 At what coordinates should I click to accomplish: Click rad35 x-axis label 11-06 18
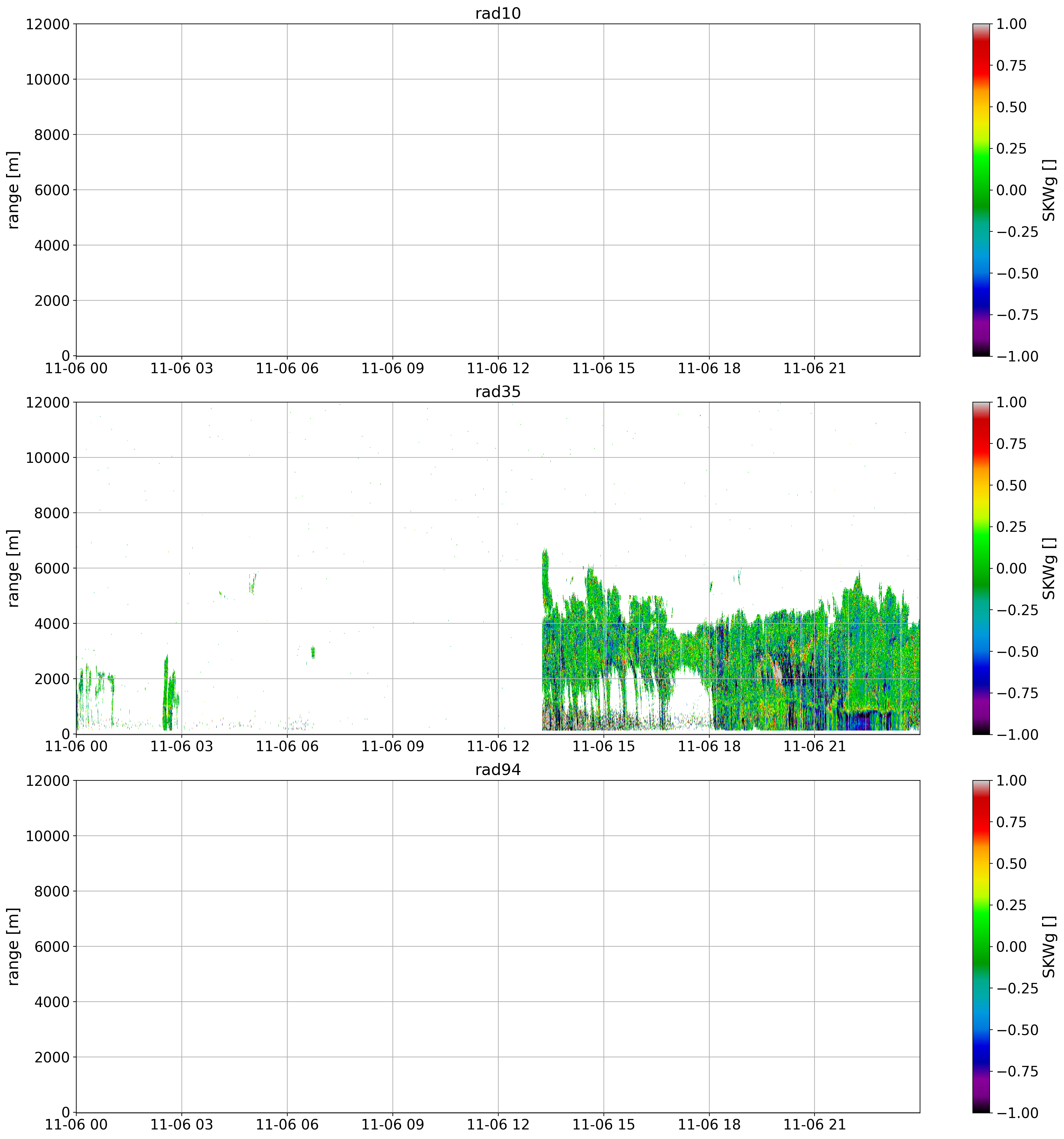[x=709, y=746]
